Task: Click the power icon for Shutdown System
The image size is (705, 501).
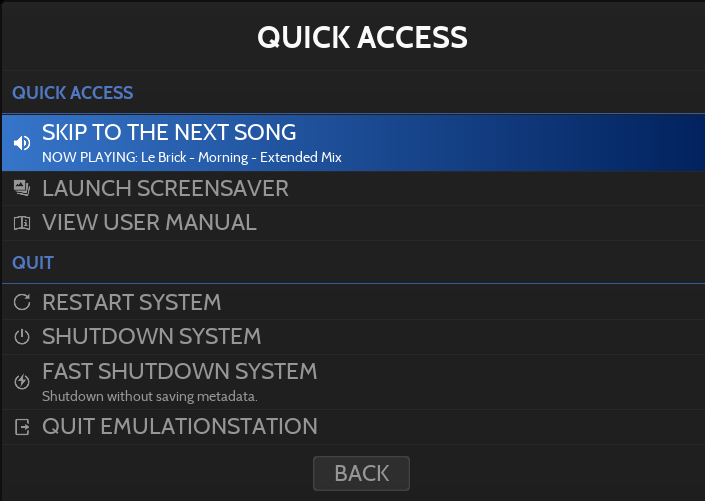Action: coord(21,337)
